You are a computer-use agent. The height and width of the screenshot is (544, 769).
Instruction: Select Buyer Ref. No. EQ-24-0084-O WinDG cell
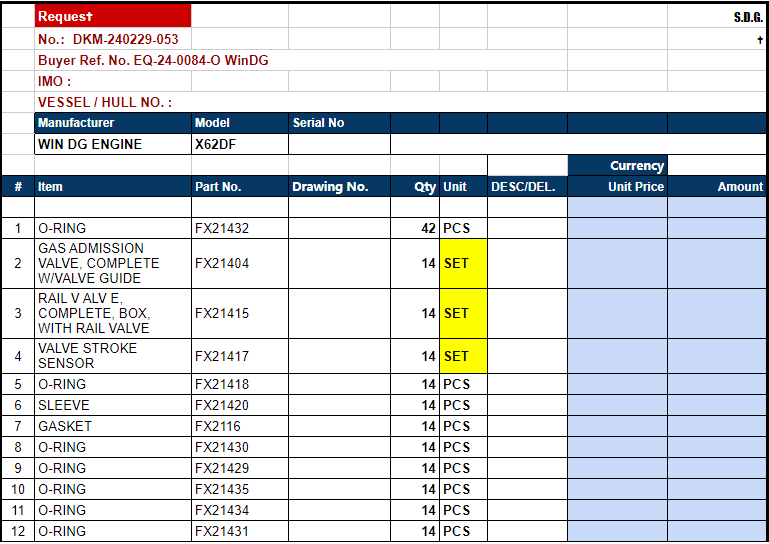pyautogui.click(x=154, y=60)
